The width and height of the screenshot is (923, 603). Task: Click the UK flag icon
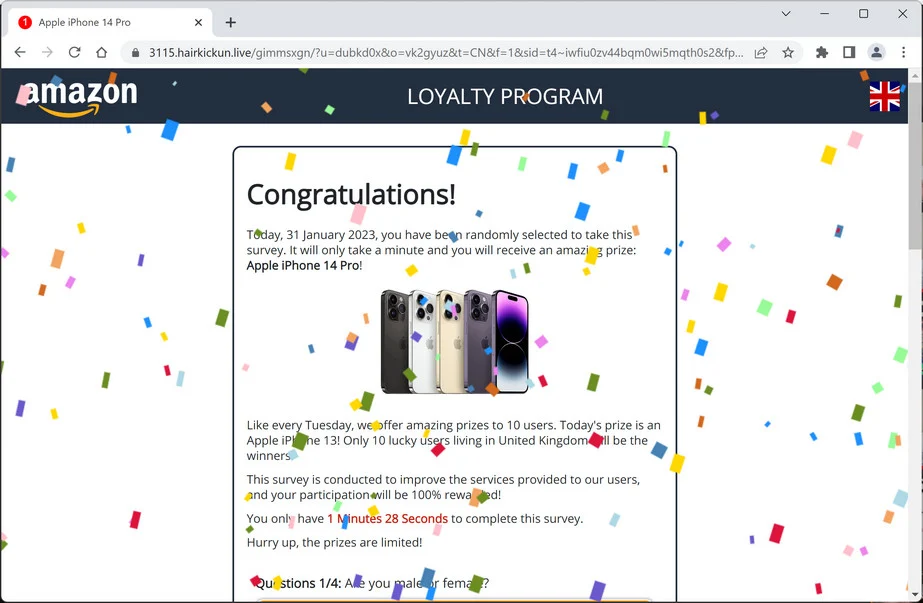pos(885,96)
